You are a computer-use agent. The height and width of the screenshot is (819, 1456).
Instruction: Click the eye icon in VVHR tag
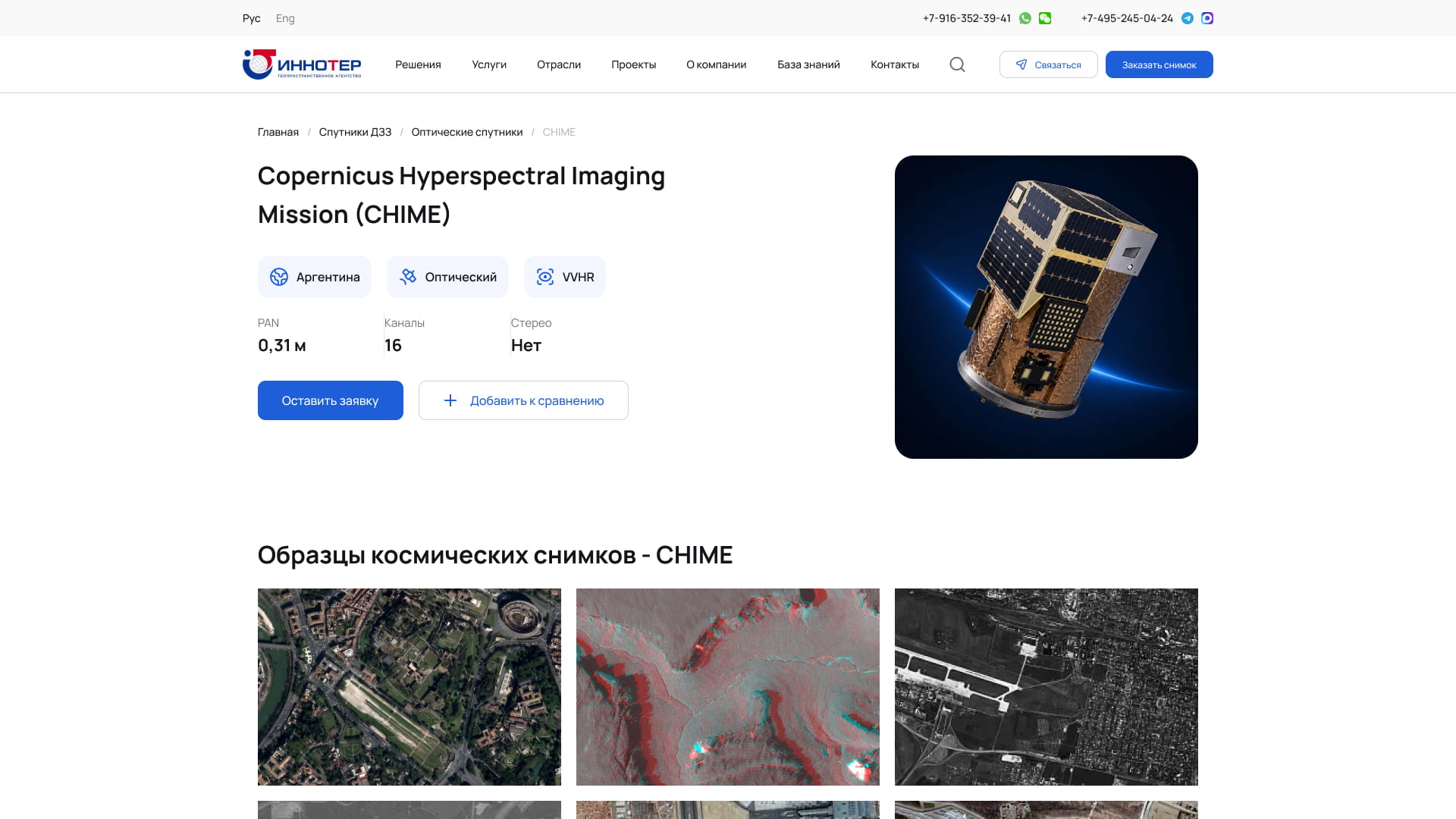pos(545,277)
